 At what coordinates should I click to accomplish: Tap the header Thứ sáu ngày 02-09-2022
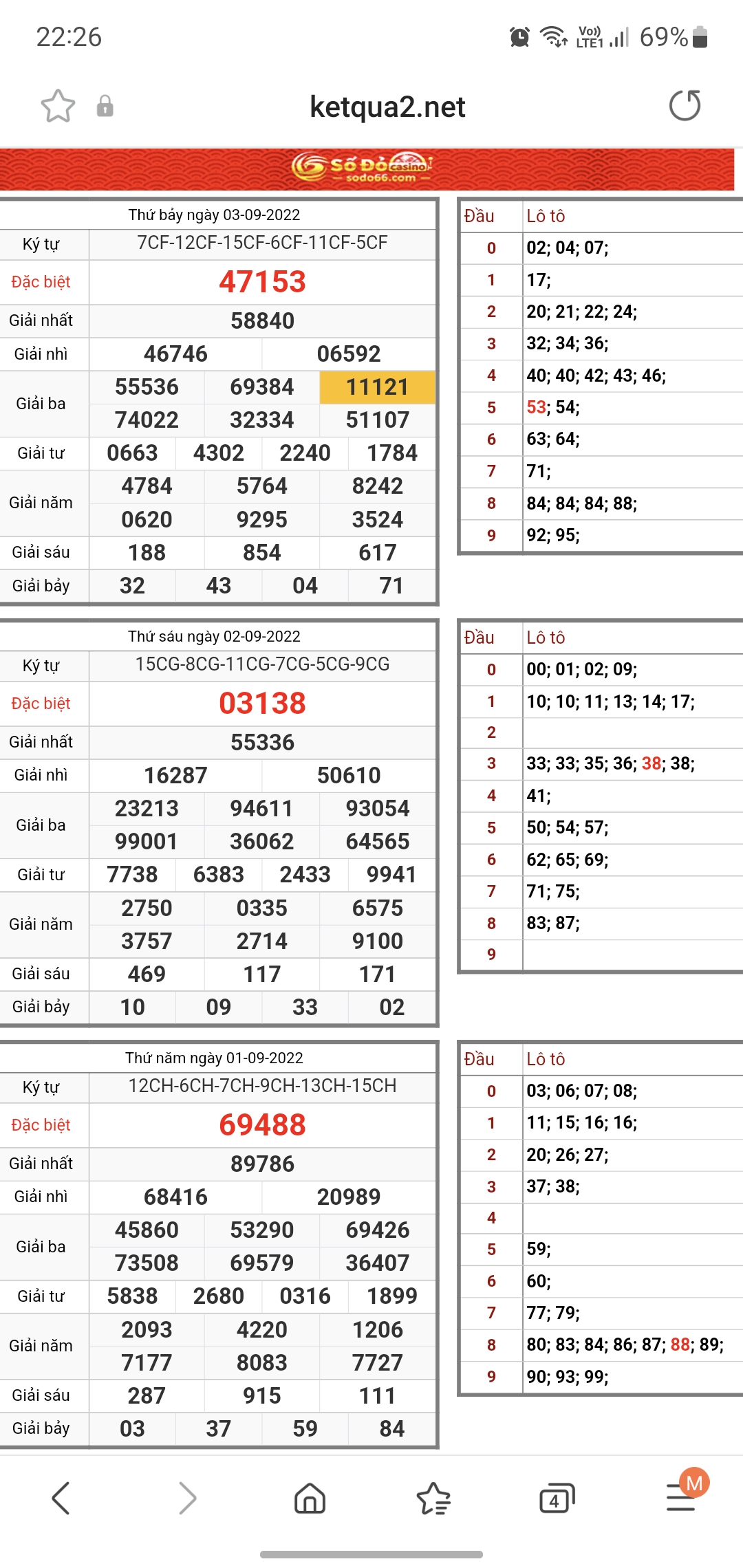click(214, 637)
